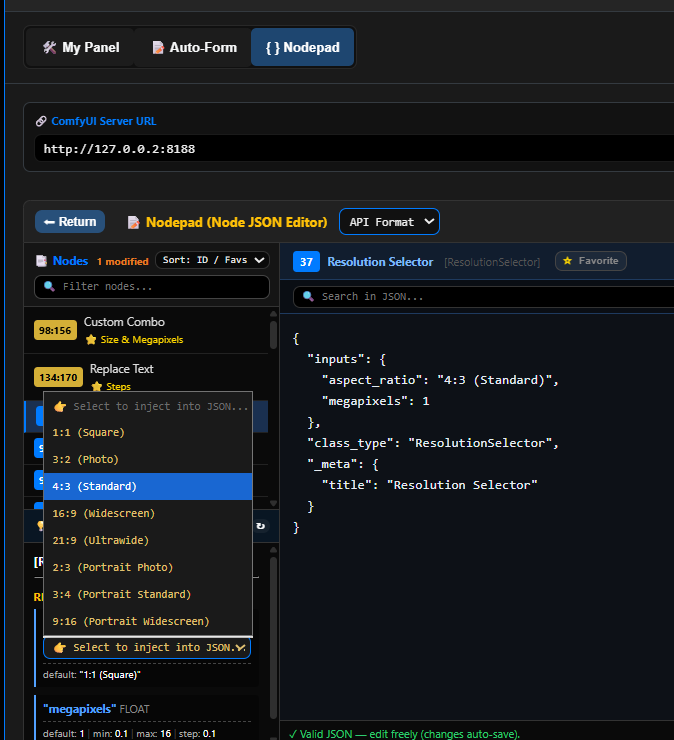This screenshot has height=740, width=674.
Task: Open the API Format dropdown
Action: pos(389,222)
